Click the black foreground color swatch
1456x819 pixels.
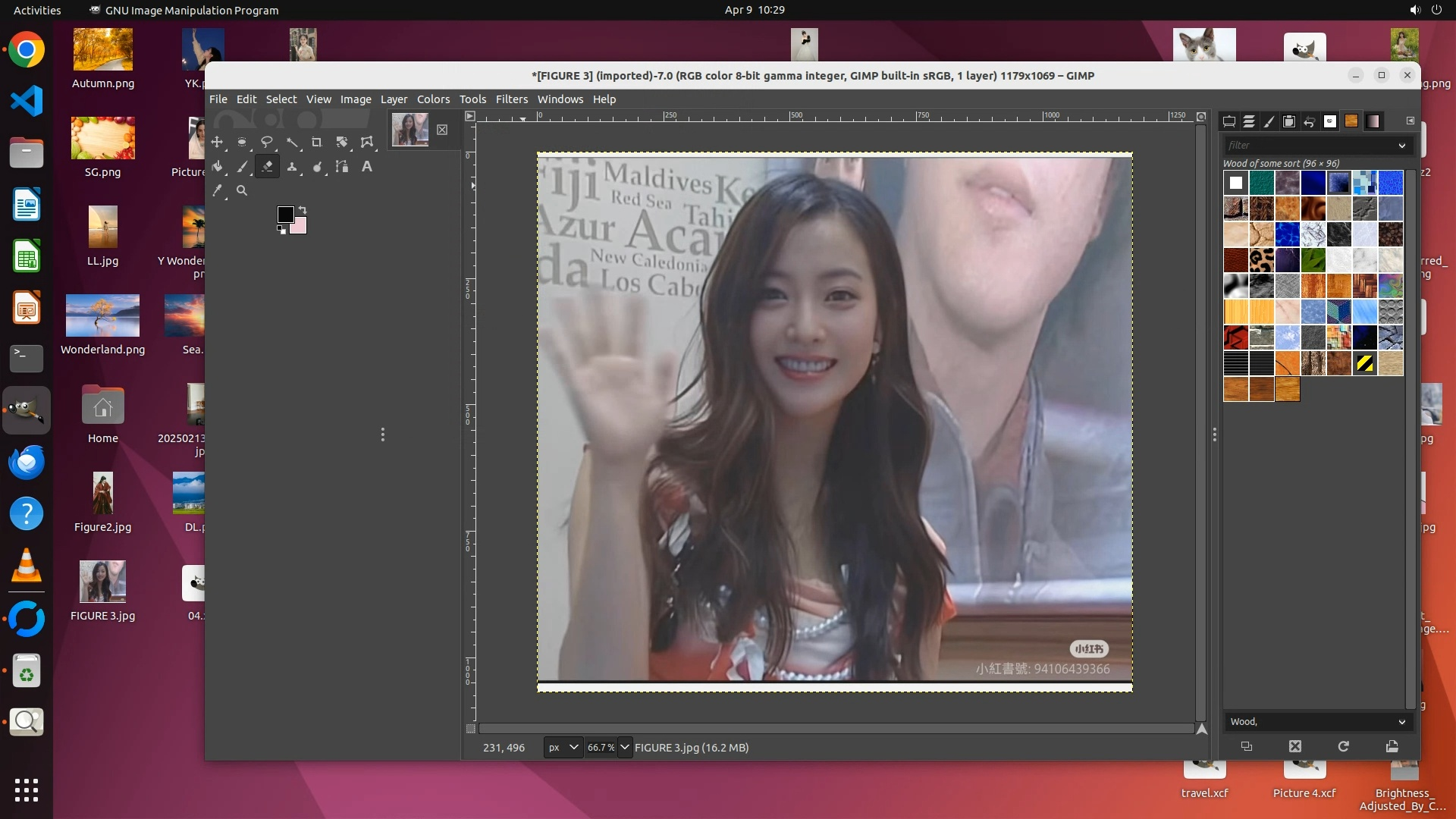coord(285,215)
